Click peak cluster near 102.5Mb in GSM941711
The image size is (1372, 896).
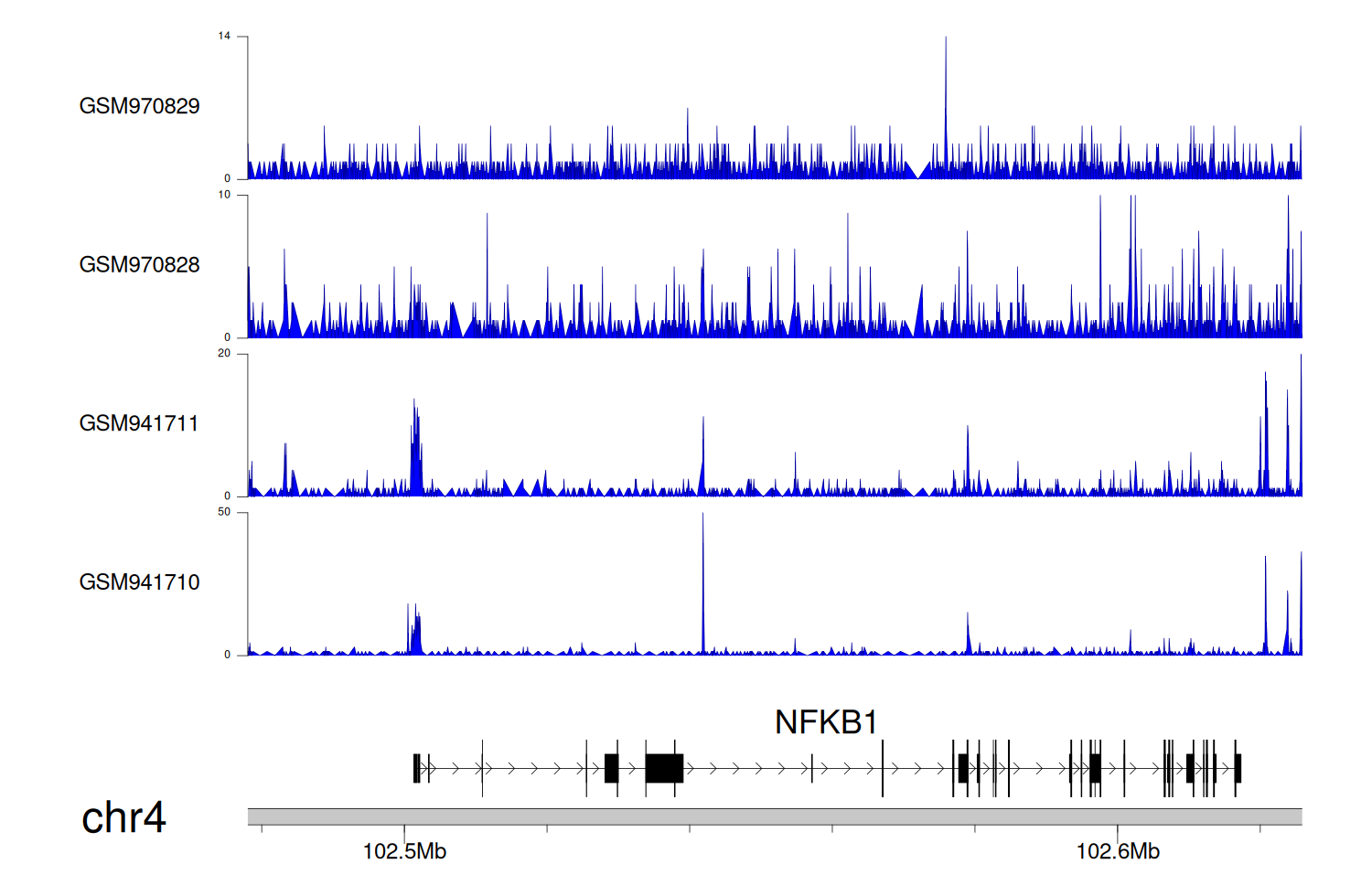tap(416, 448)
